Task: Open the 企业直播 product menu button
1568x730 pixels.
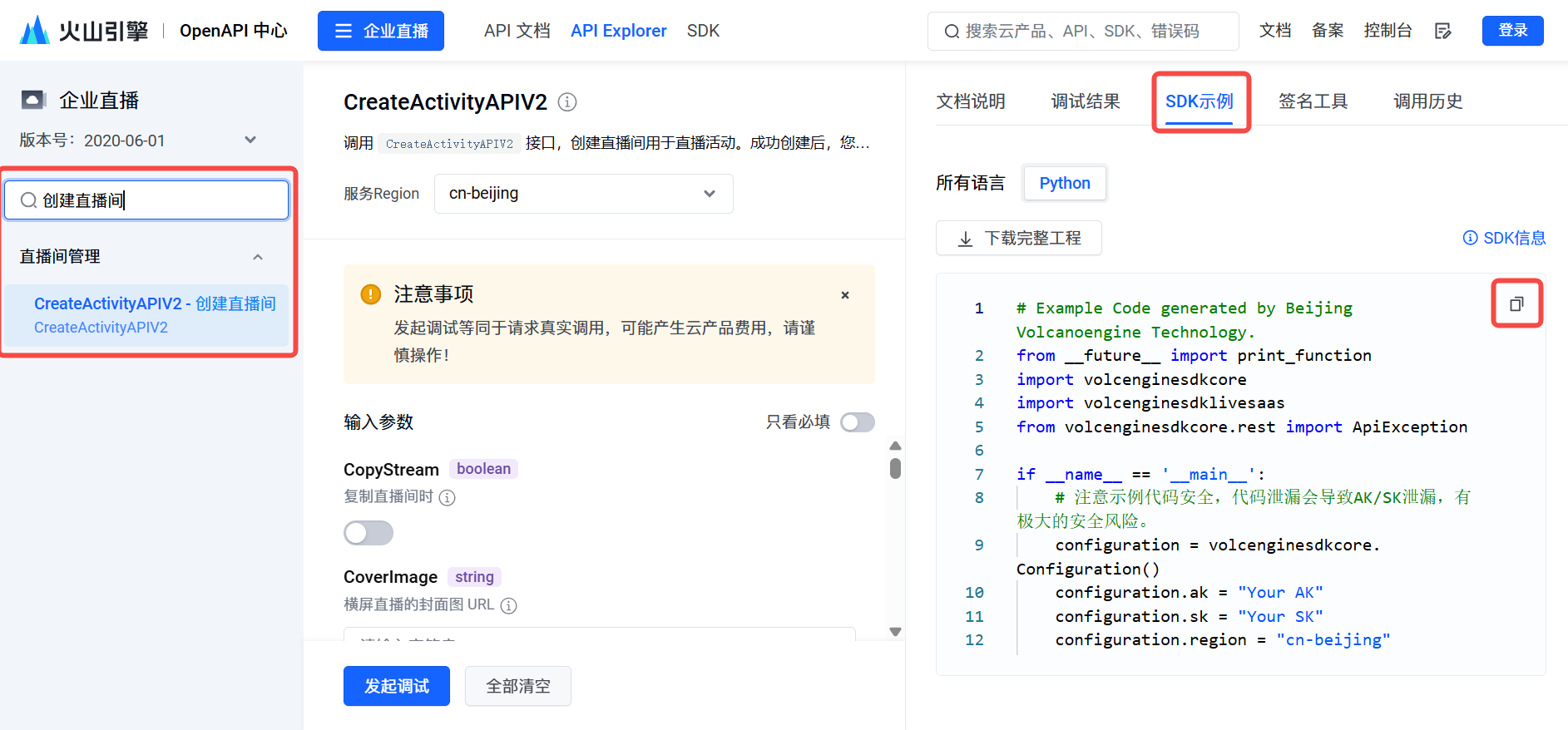Action: tap(381, 31)
